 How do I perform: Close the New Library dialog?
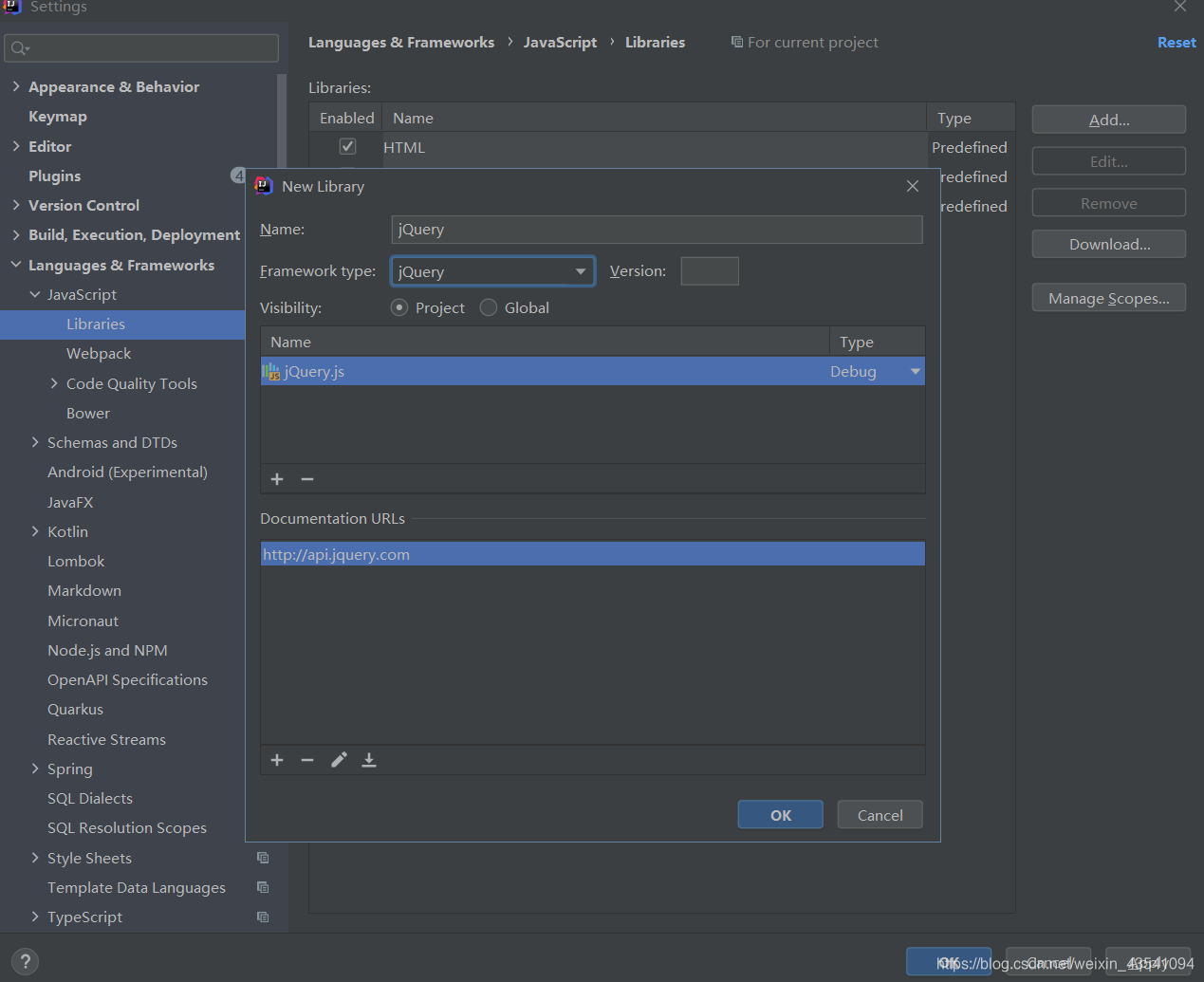tap(913, 186)
